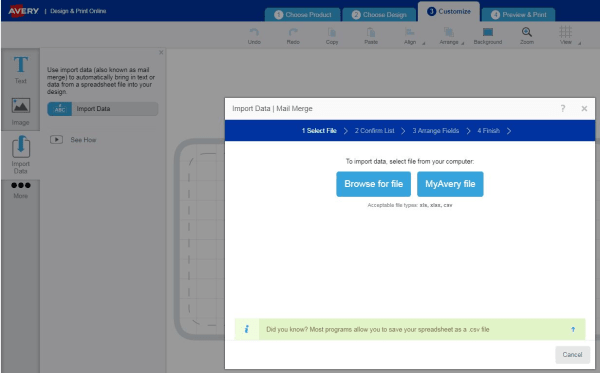
Task: Click the Paste toolbar icon
Action: tap(371, 36)
